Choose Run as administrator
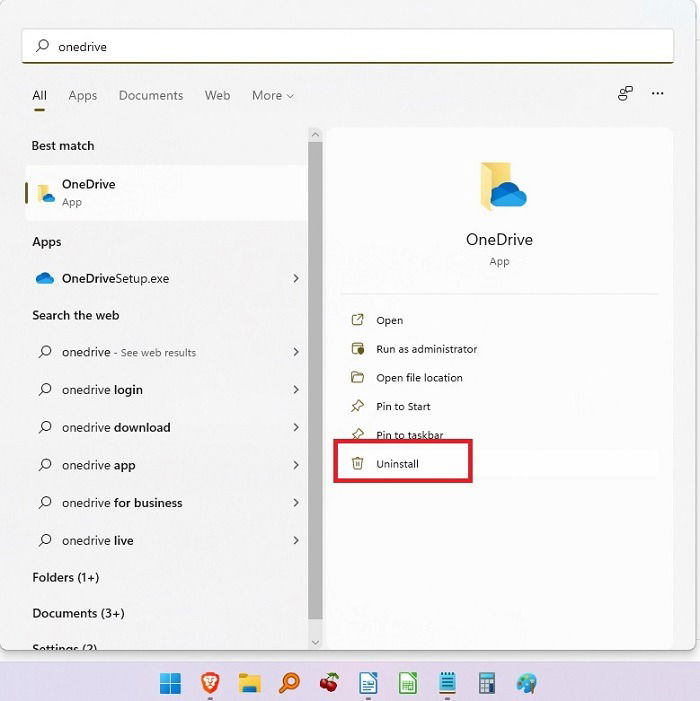 [426, 349]
